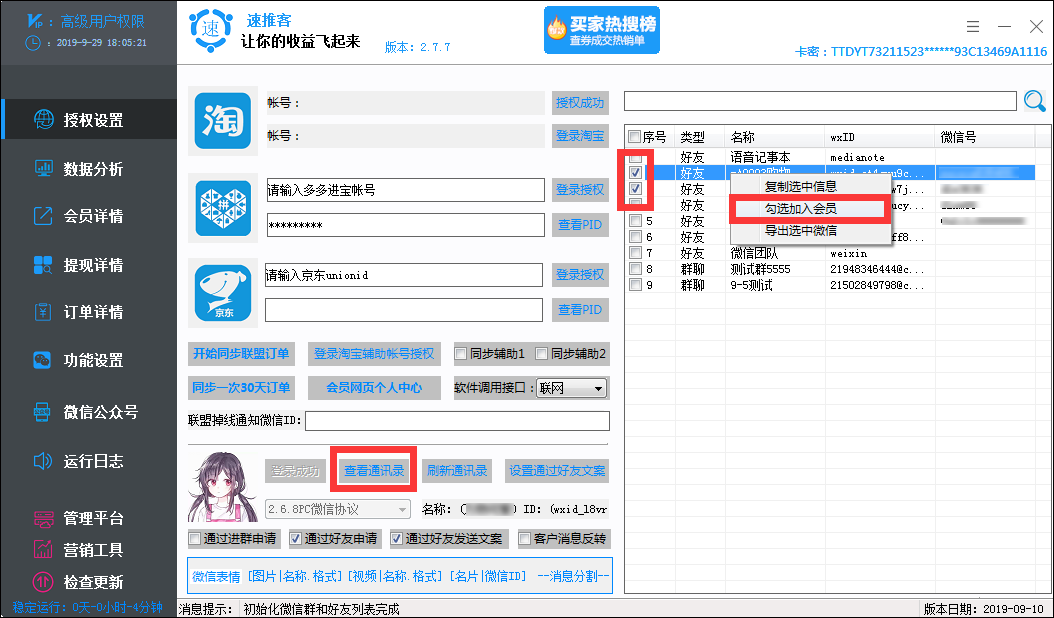
Task: Choose 复制选中信息 in the context menu
Action: pyautogui.click(x=801, y=186)
